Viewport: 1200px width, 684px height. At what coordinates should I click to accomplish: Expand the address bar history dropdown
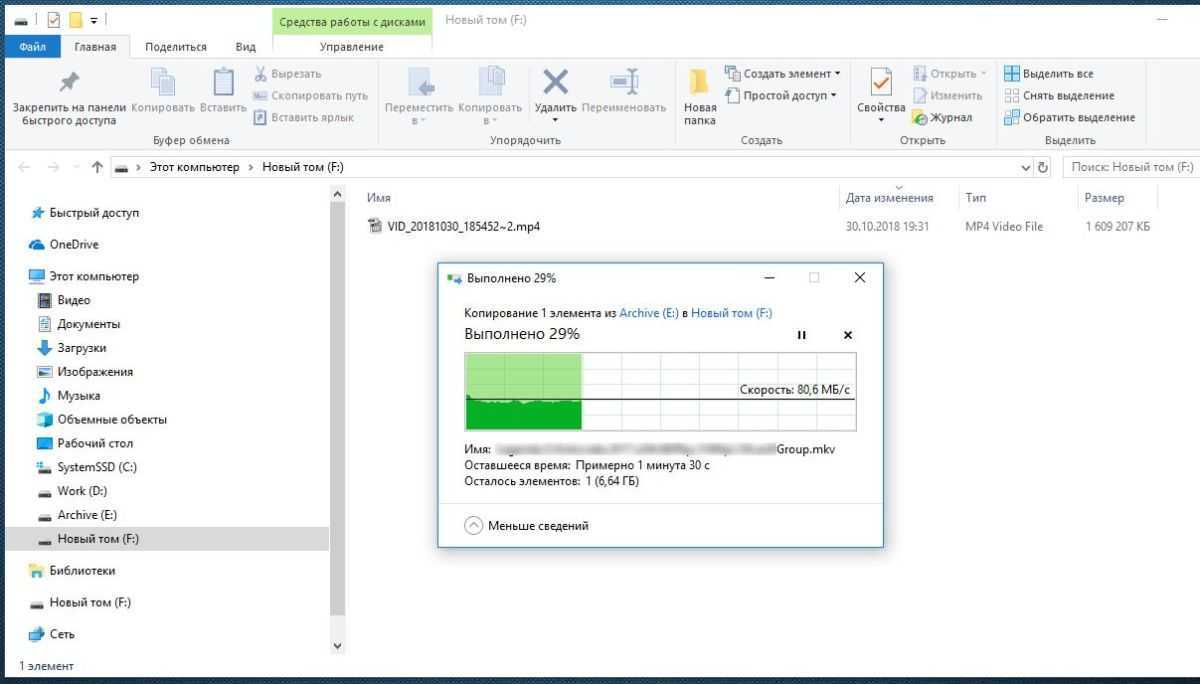point(1026,168)
